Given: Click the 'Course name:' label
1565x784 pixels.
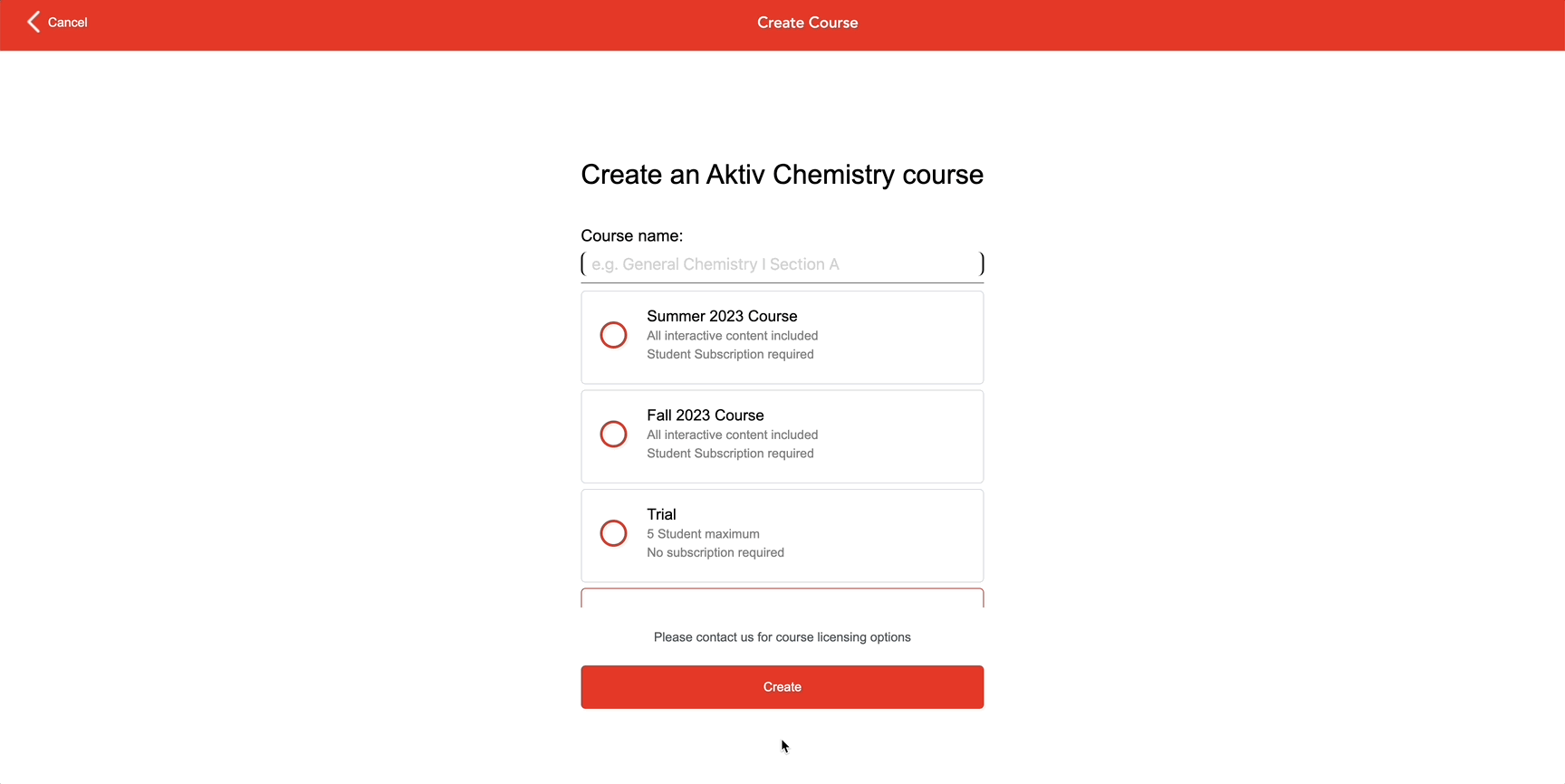Looking at the screenshot, I should (631, 235).
